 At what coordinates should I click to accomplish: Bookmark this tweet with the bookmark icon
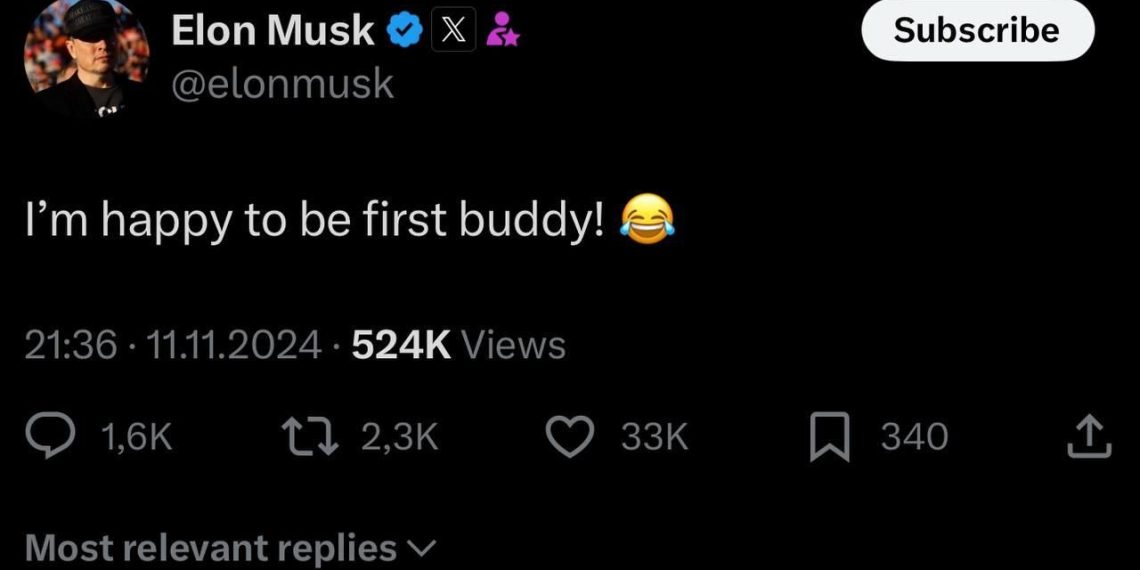(831, 438)
